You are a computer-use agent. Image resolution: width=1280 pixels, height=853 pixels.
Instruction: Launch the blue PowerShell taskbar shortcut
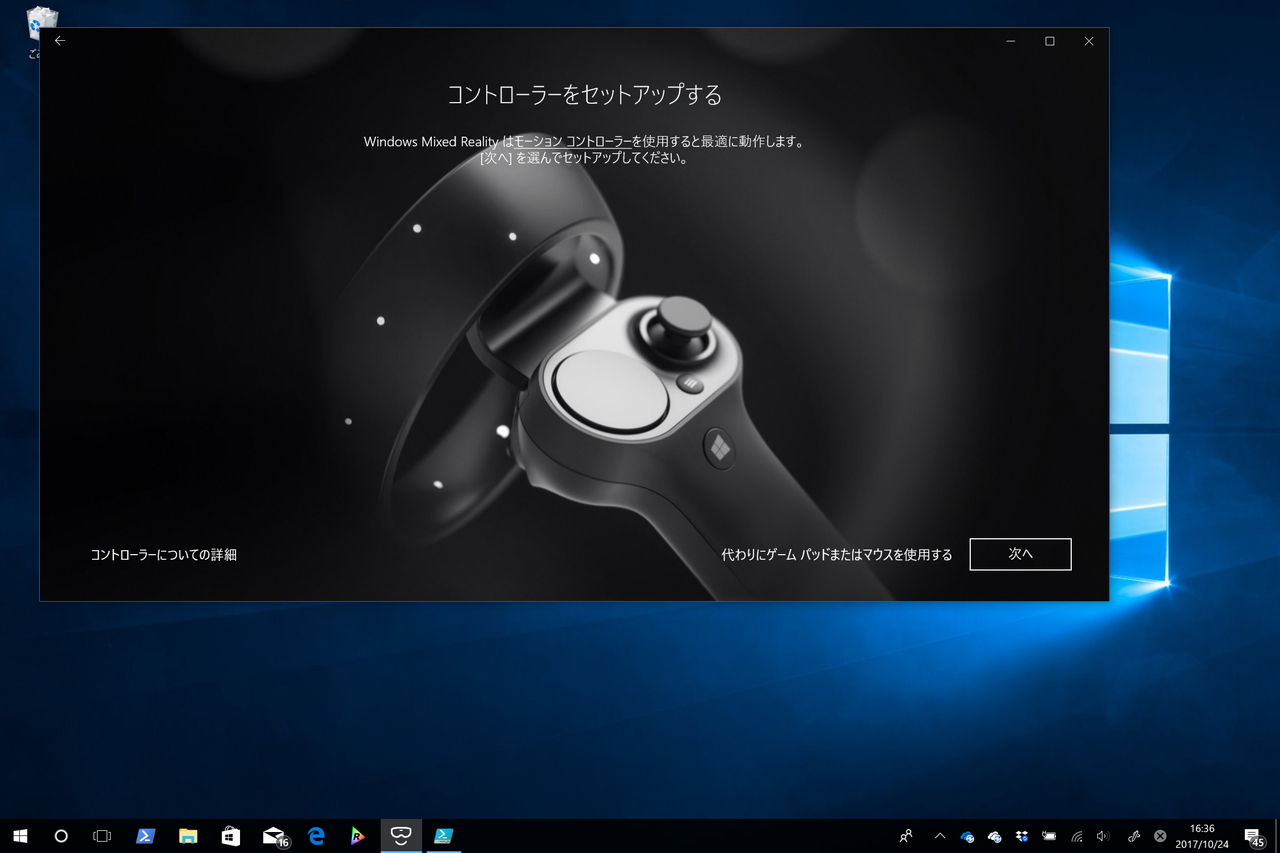(145, 836)
